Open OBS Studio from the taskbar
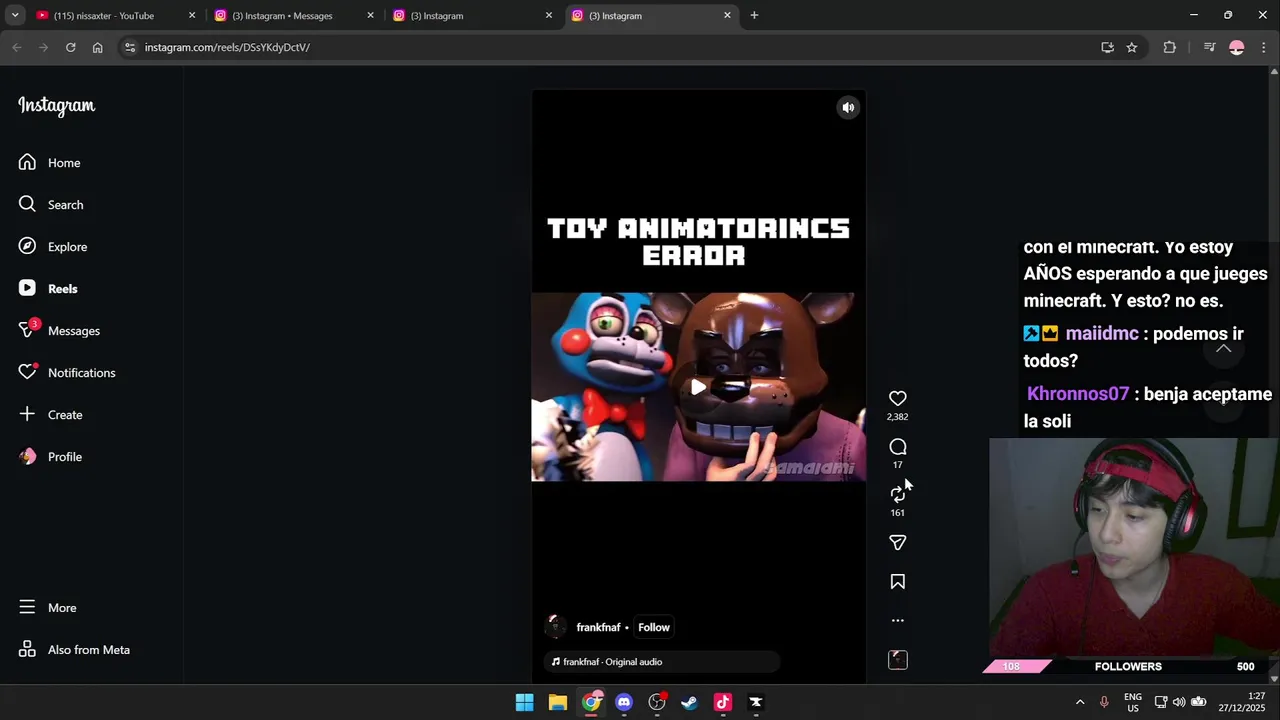1280x720 pixels. pos(657,703)
